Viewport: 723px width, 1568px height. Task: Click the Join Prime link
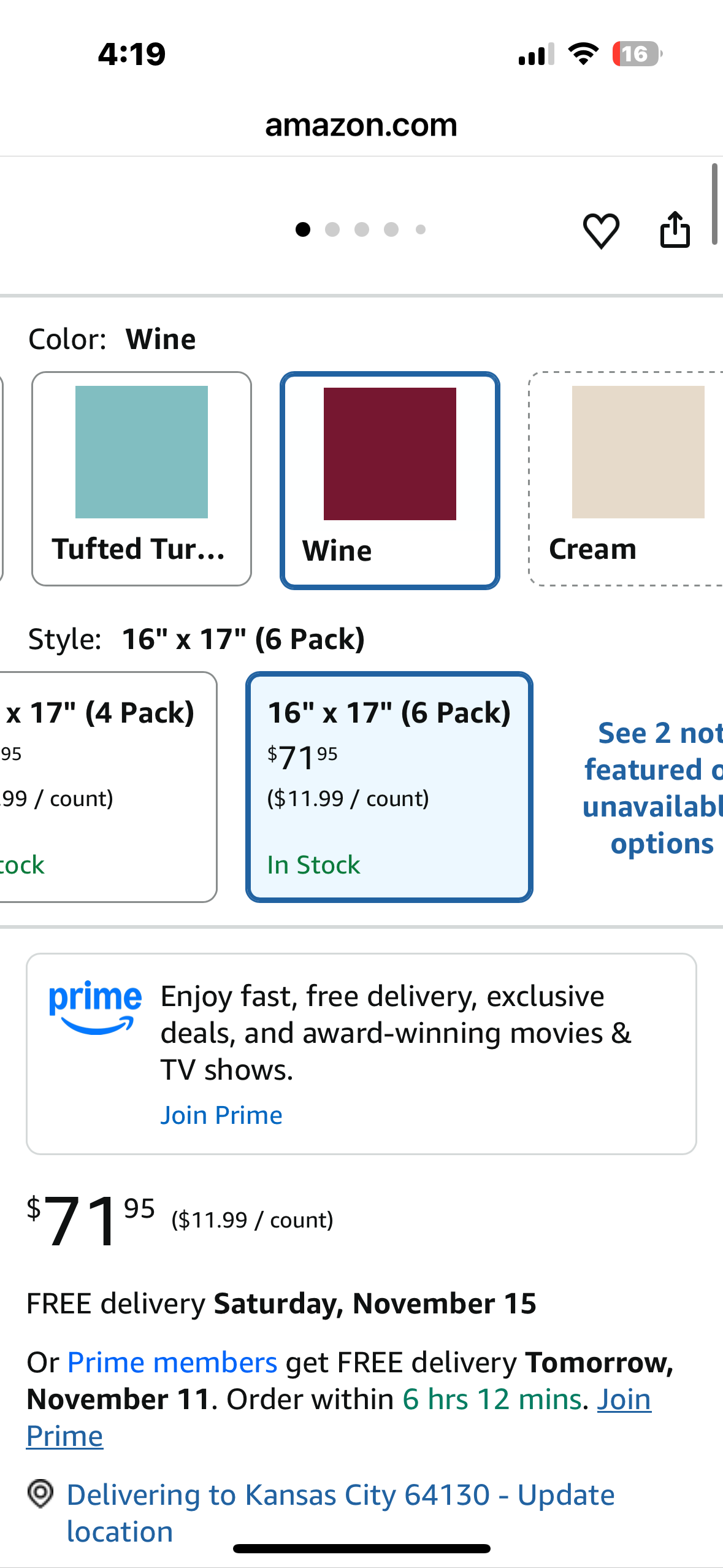pos(221,1114)
